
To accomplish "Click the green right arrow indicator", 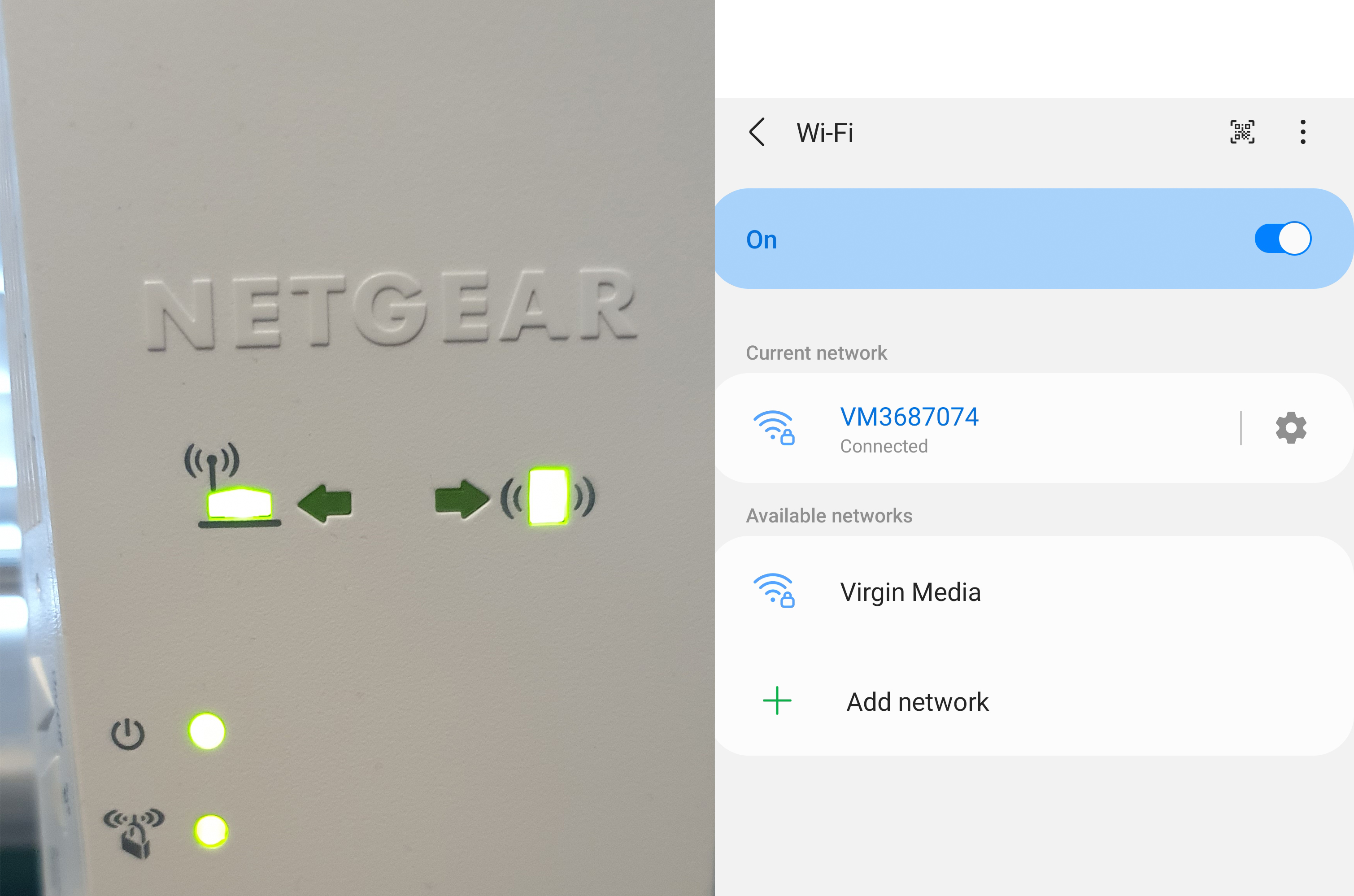I will pos(461,499).
